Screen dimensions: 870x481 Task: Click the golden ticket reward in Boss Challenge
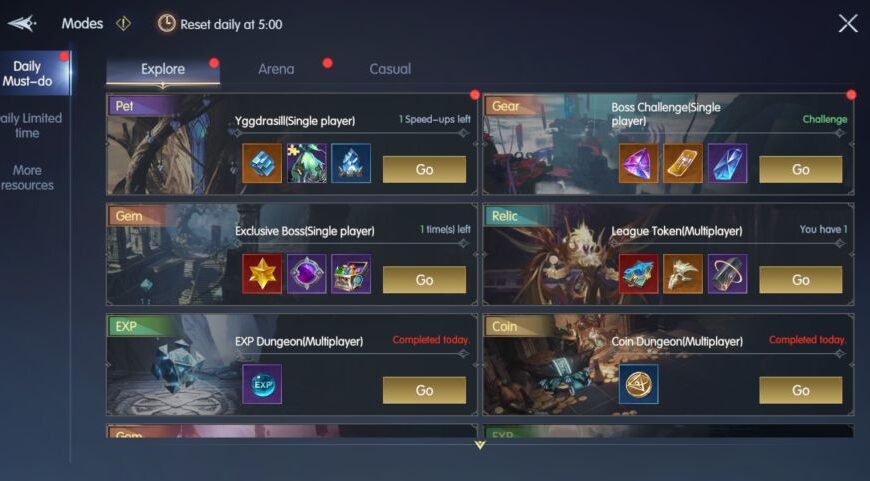683,163
